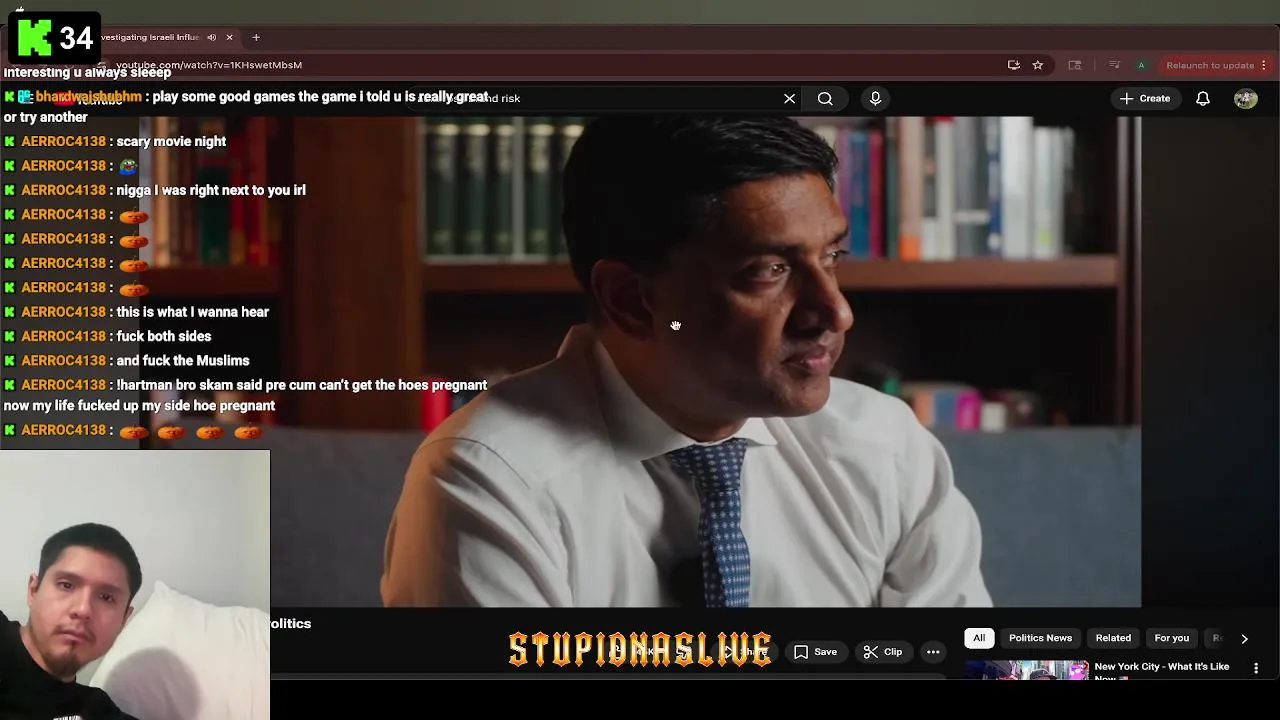This screenshot has width=1280, height=720.
Task: Click the streamer webcam thumbnail
Action: point(135,585)
